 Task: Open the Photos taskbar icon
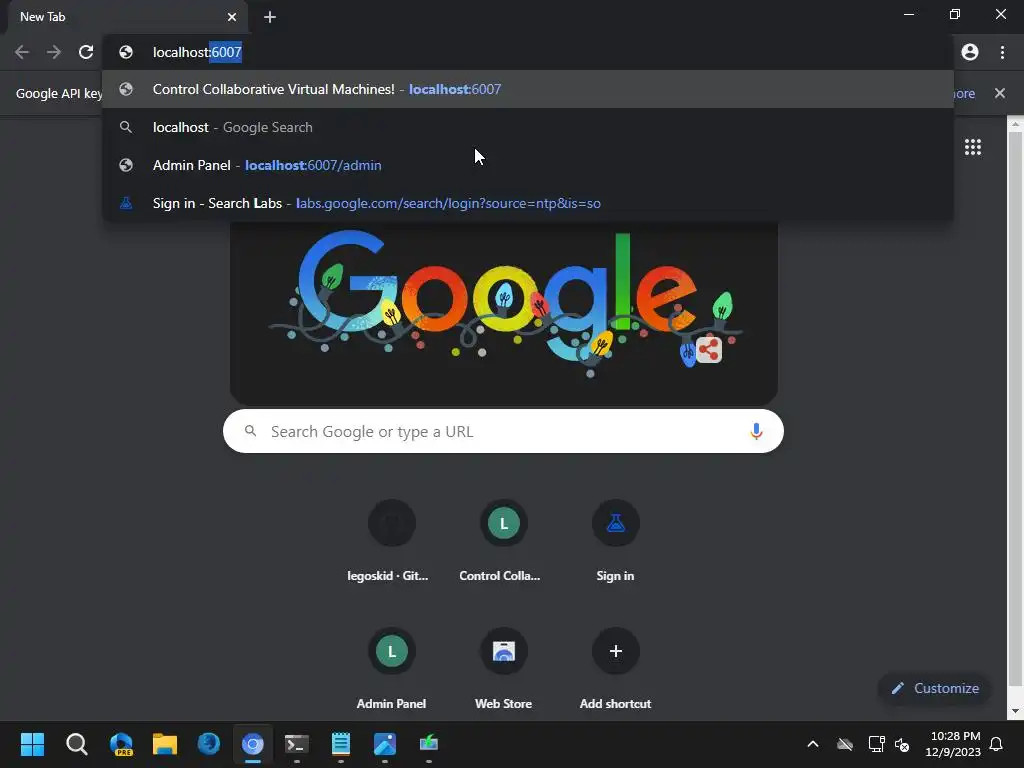tap(385, 744)
